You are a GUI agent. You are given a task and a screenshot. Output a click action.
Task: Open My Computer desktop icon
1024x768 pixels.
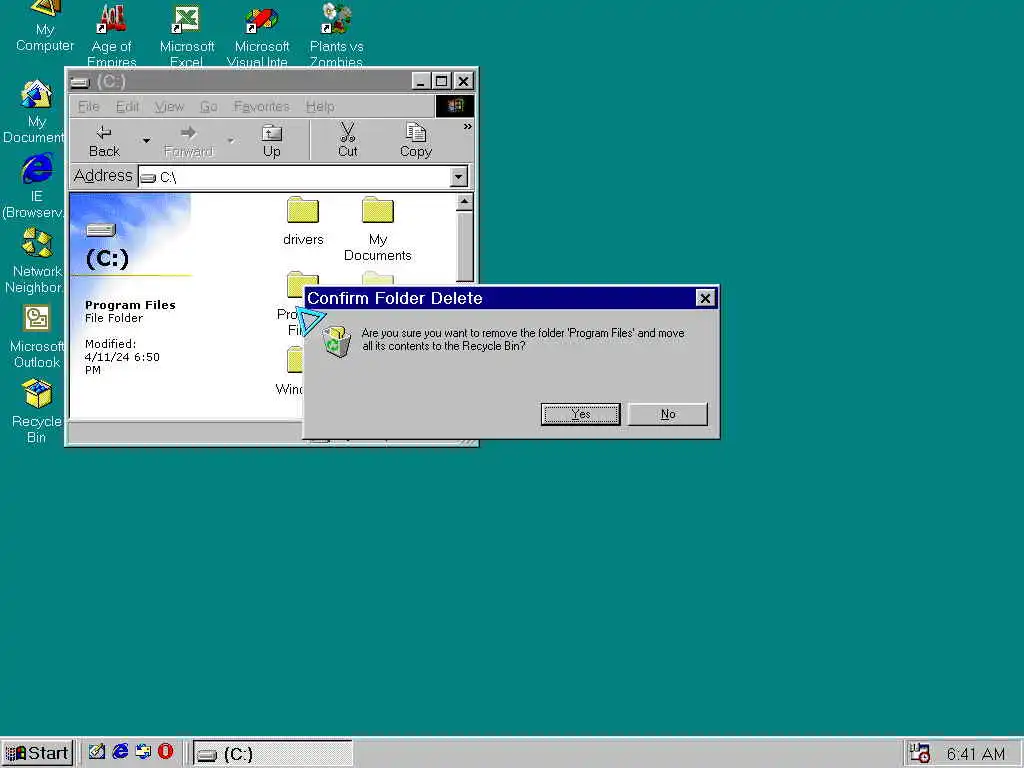click(x=44, y=26)
